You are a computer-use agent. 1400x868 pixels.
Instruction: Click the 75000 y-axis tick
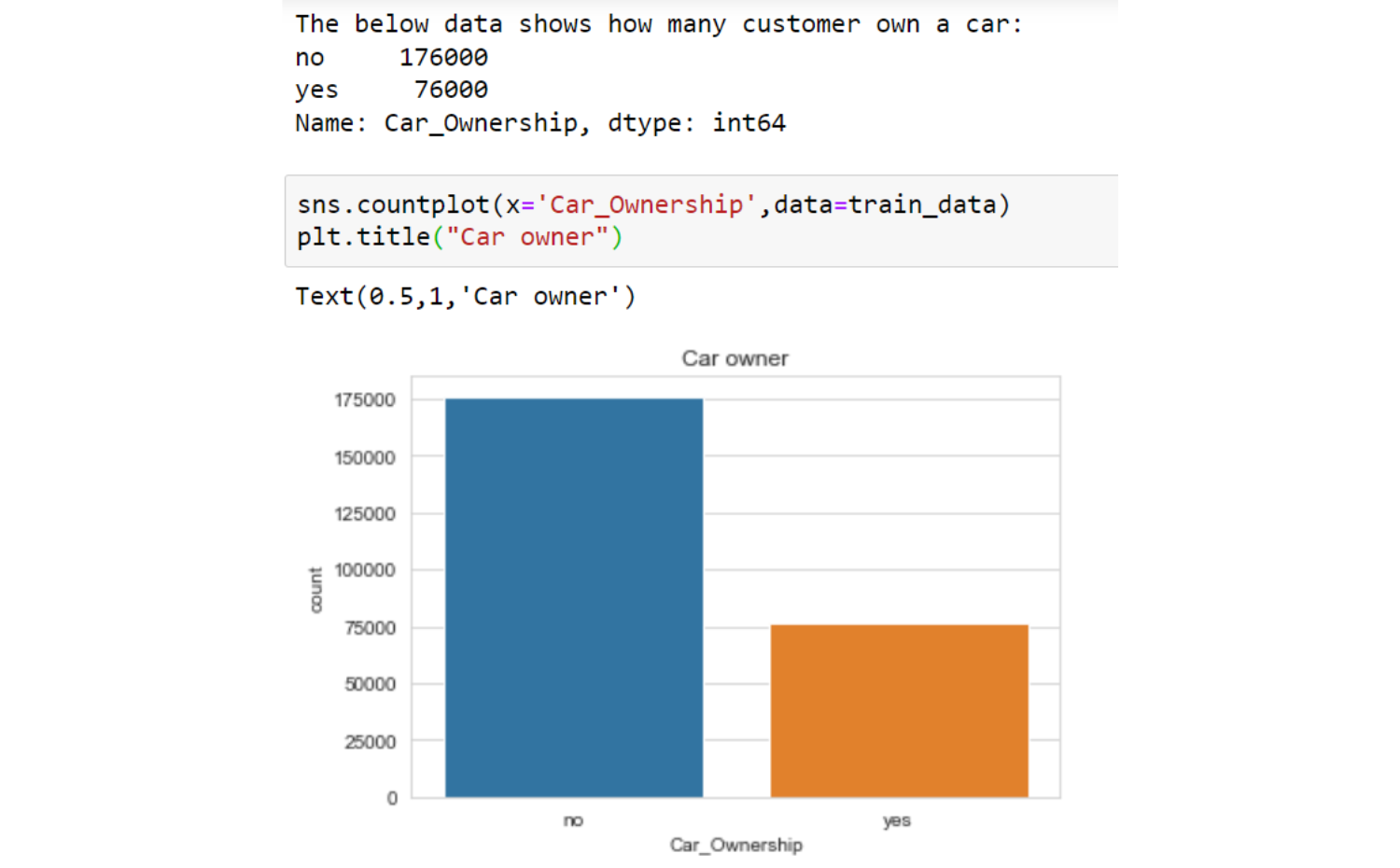[x=370, y=627]
